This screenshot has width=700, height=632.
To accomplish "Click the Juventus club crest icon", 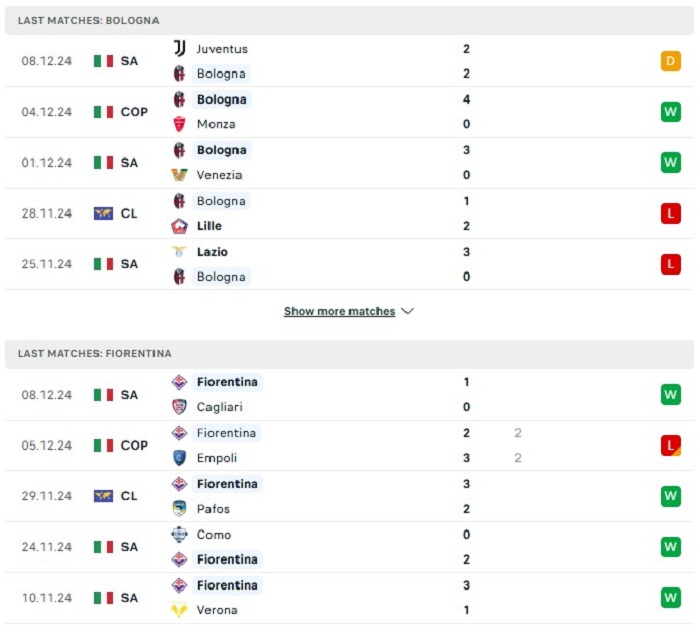I will pos(179,48).
